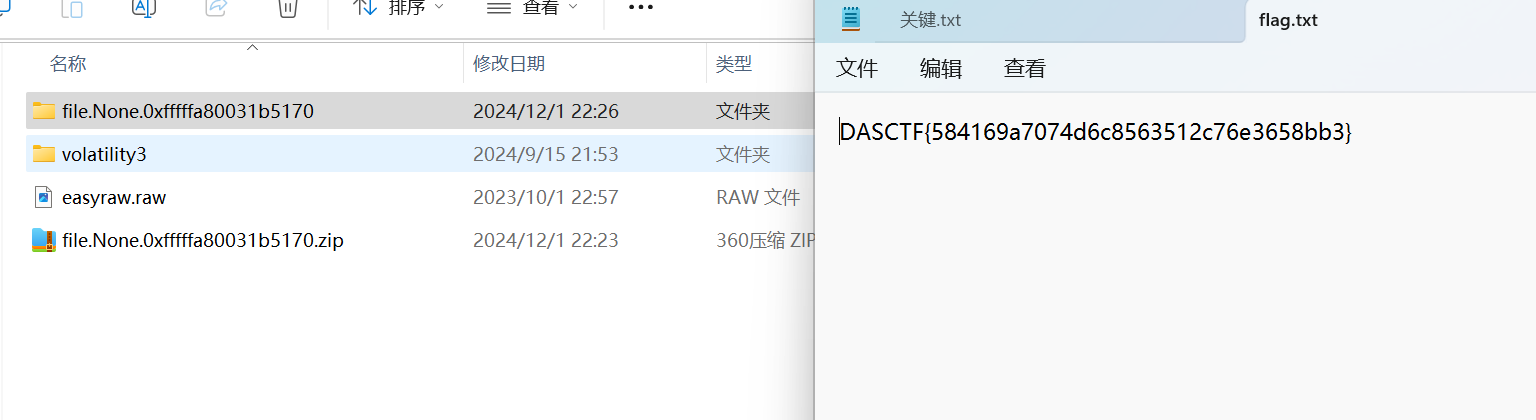This screenshot has height=420, width=1536.
Task: Open the 查看 menu in Notepad
Action: tap(1024, 68)
